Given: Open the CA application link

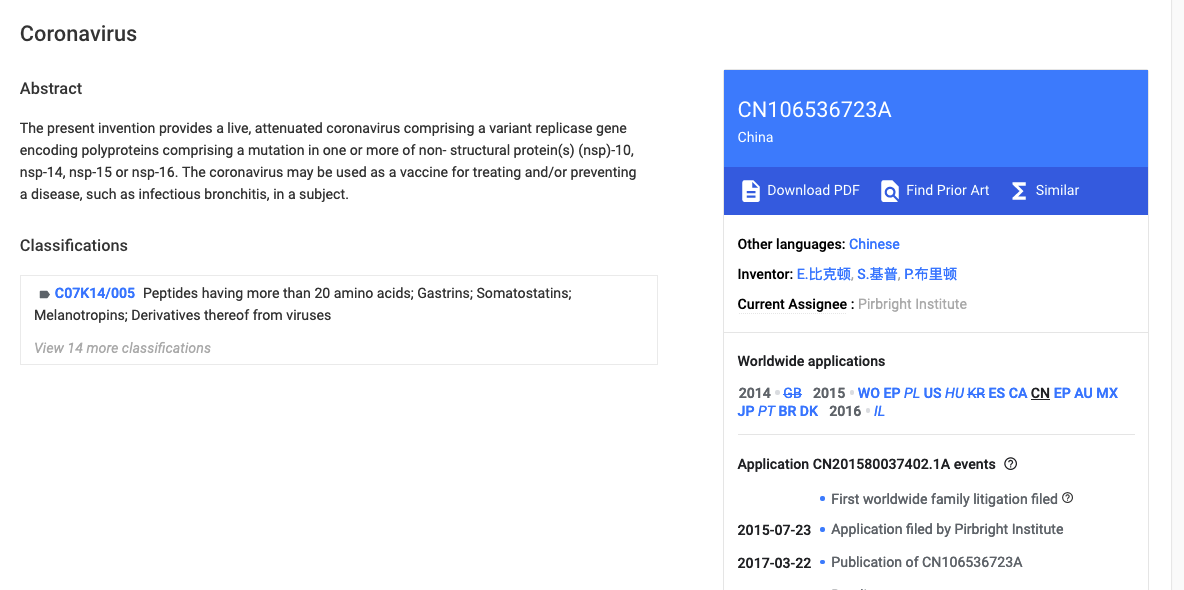Looking at the screenshot, I should [x=1018, y=393].
